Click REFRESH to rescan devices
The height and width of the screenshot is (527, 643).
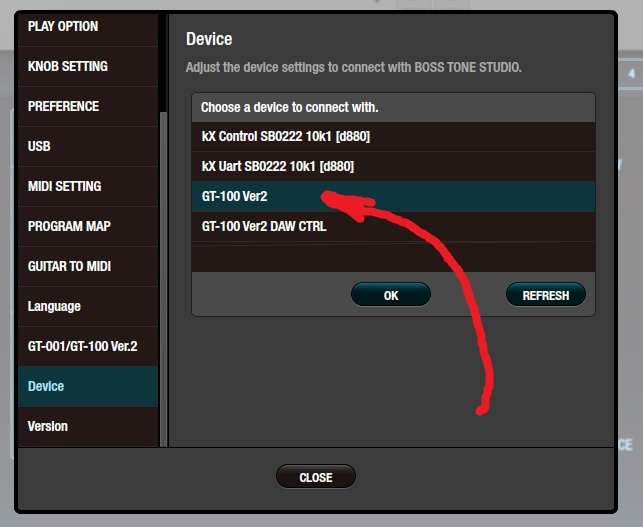tap(546, 295)
